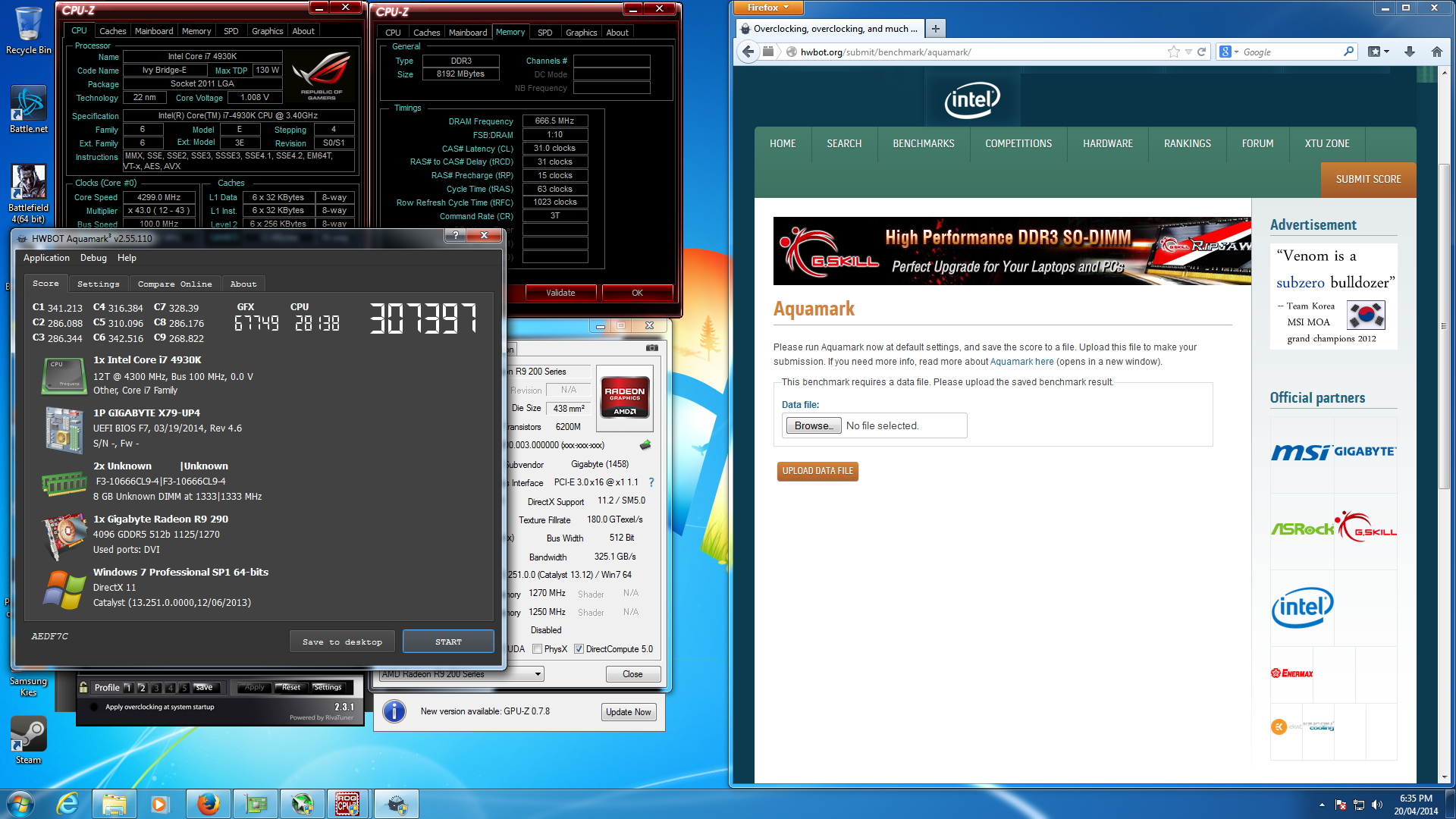
Task: Click the Afterburner Reset button
Action: 291,687
